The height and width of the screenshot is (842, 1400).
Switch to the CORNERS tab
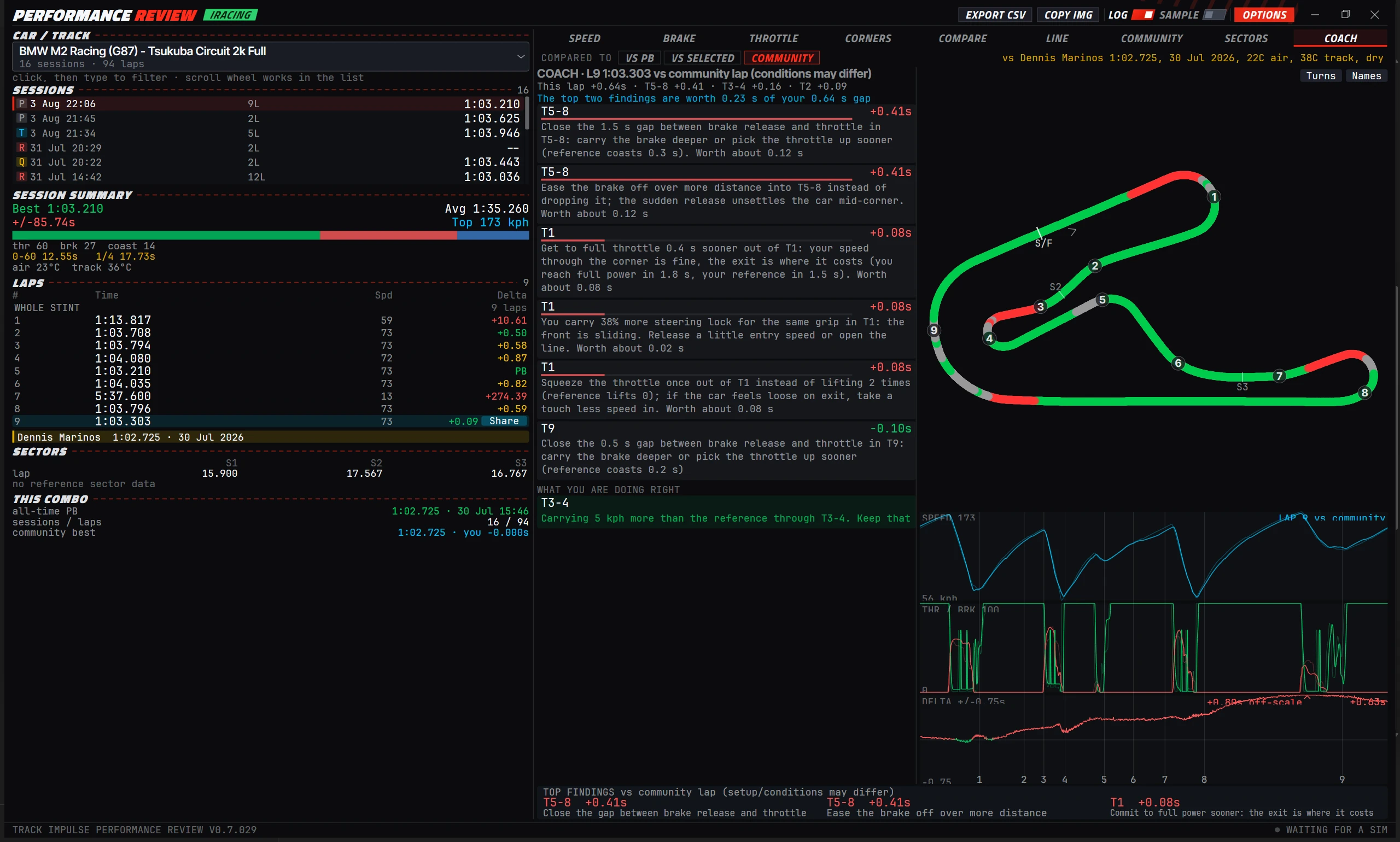tap(868, 39)
